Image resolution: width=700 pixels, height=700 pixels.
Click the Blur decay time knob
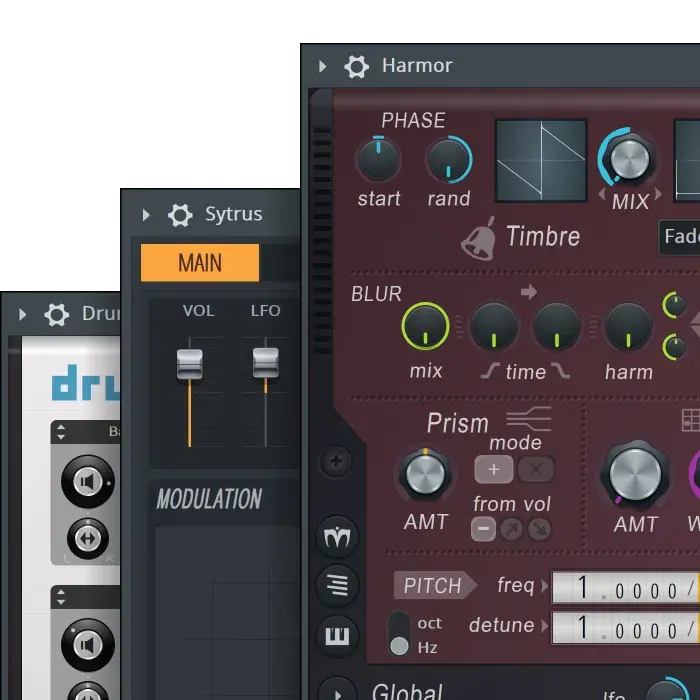(x=557, y=327)
